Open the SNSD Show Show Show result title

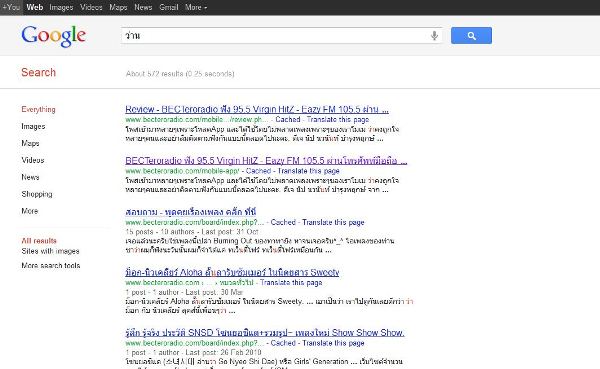(265, 333)
